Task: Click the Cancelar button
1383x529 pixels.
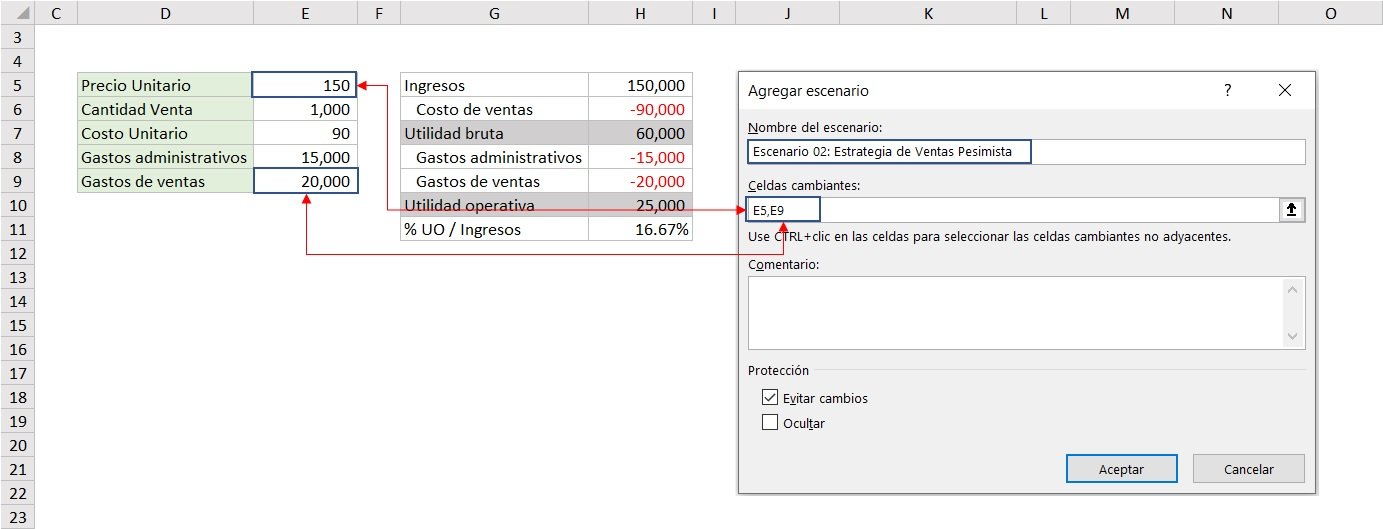Action: coord(1249,469)
